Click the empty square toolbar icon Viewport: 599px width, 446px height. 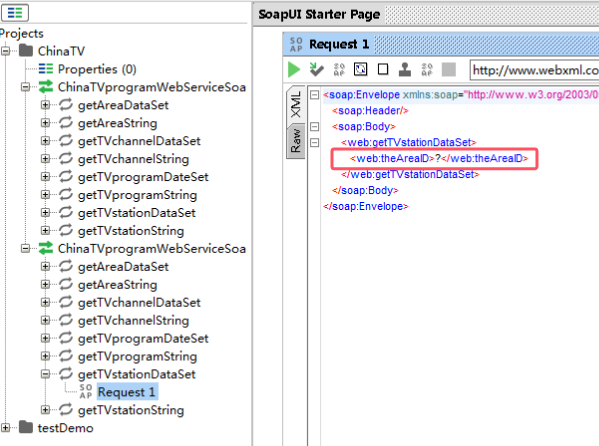[x=383, y=69]
